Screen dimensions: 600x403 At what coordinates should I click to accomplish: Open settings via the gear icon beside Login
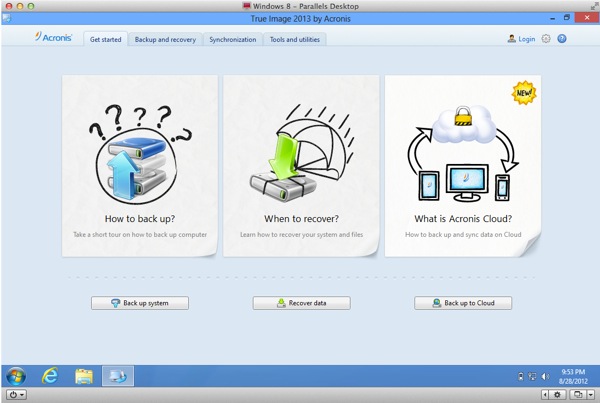click(546, 39)
